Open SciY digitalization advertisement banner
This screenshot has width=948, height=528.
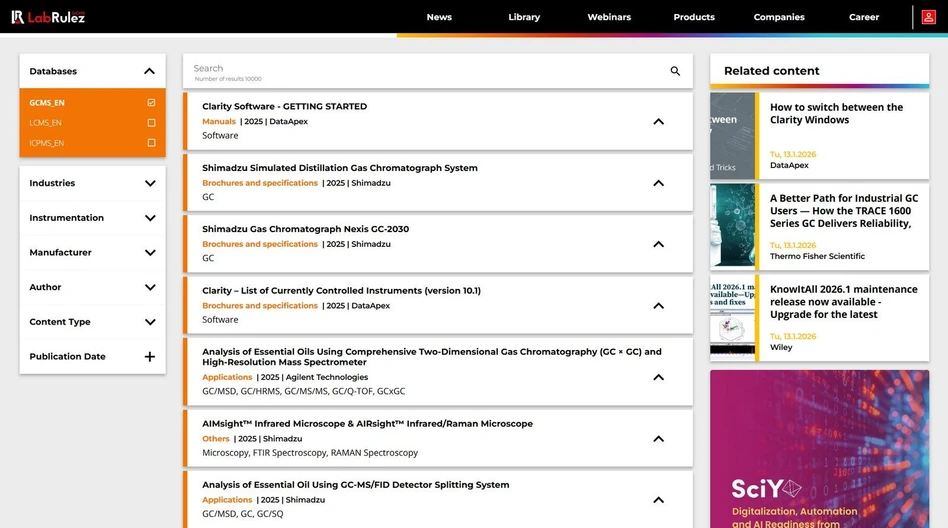pyautogui.click(x=819, y=449)
